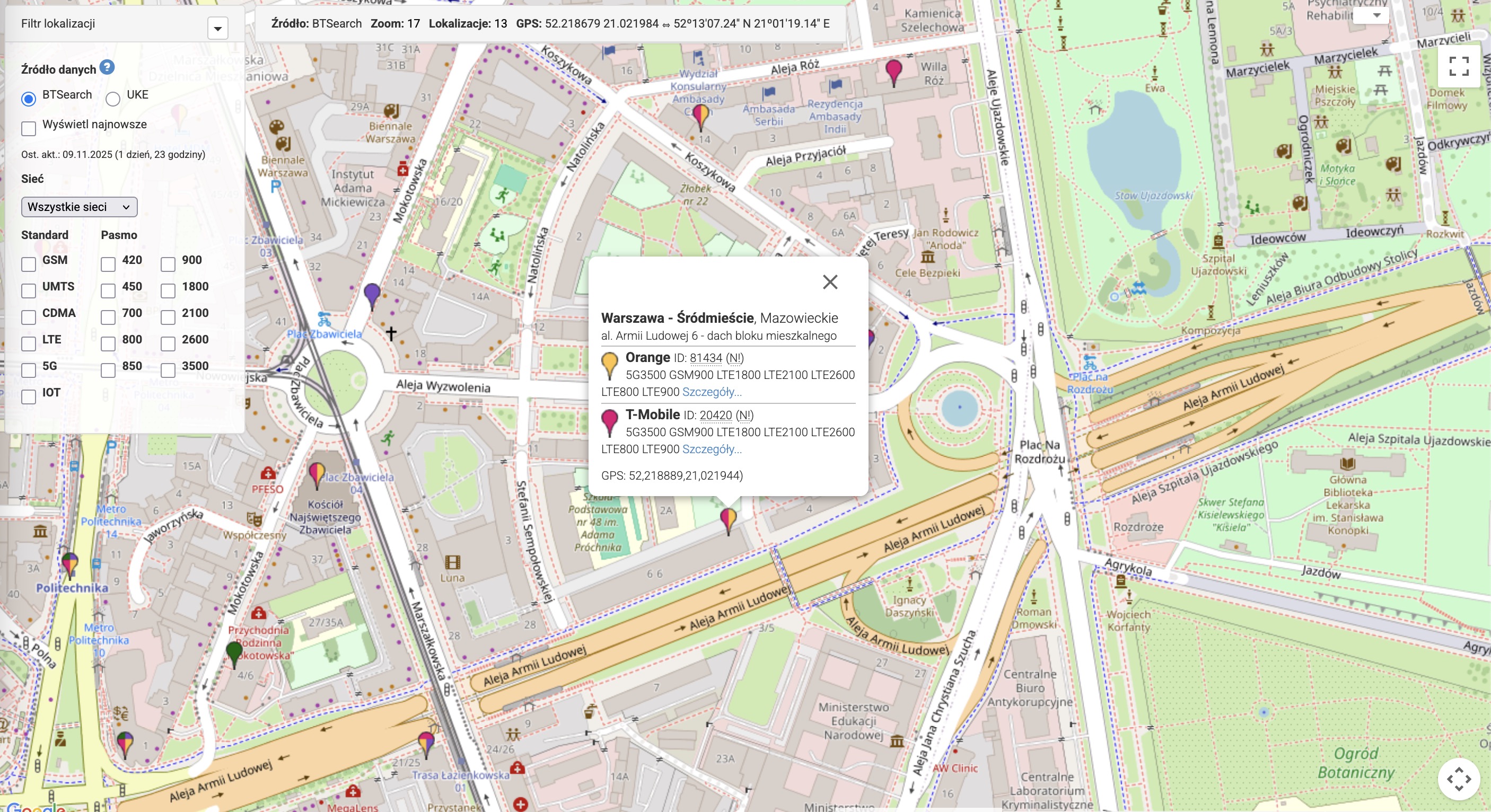Open Orange Szczegóły details link
The height and width of the screenshot is (812, 1491).
point(712,392)
